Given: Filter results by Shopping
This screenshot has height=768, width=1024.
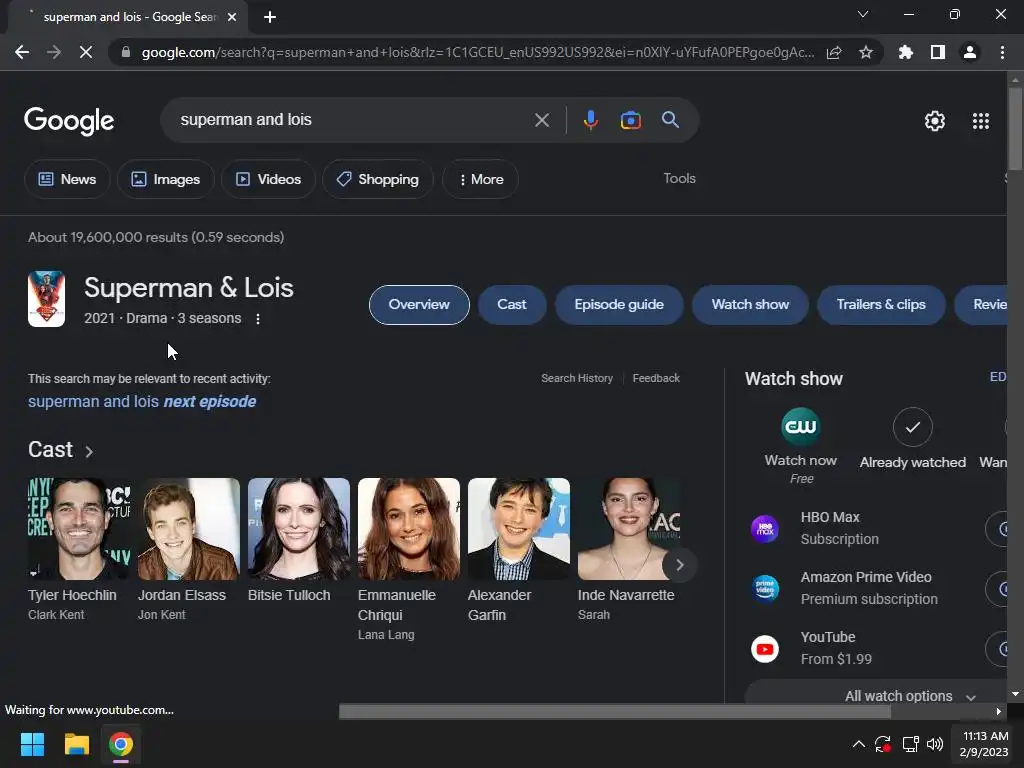Looking at the screenshot, I should pos(377,179).
